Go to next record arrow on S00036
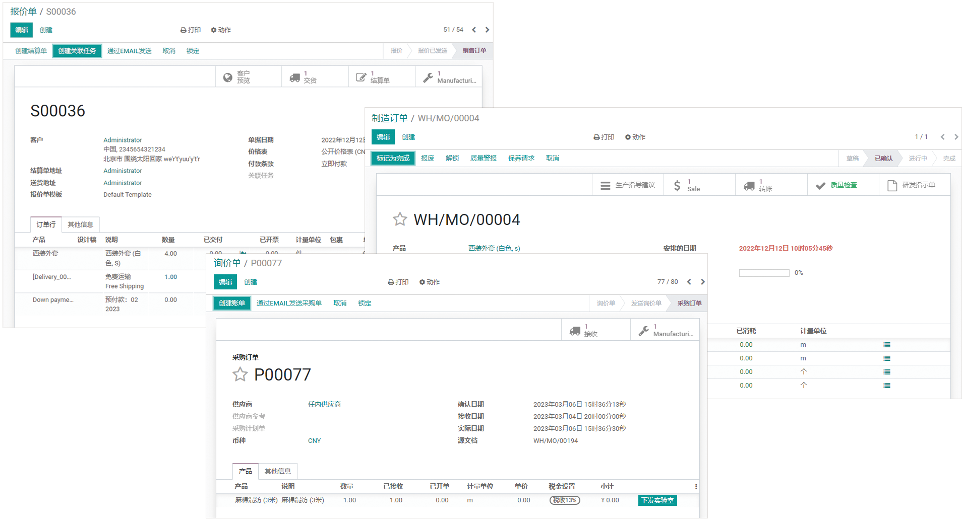 (487, 30)
